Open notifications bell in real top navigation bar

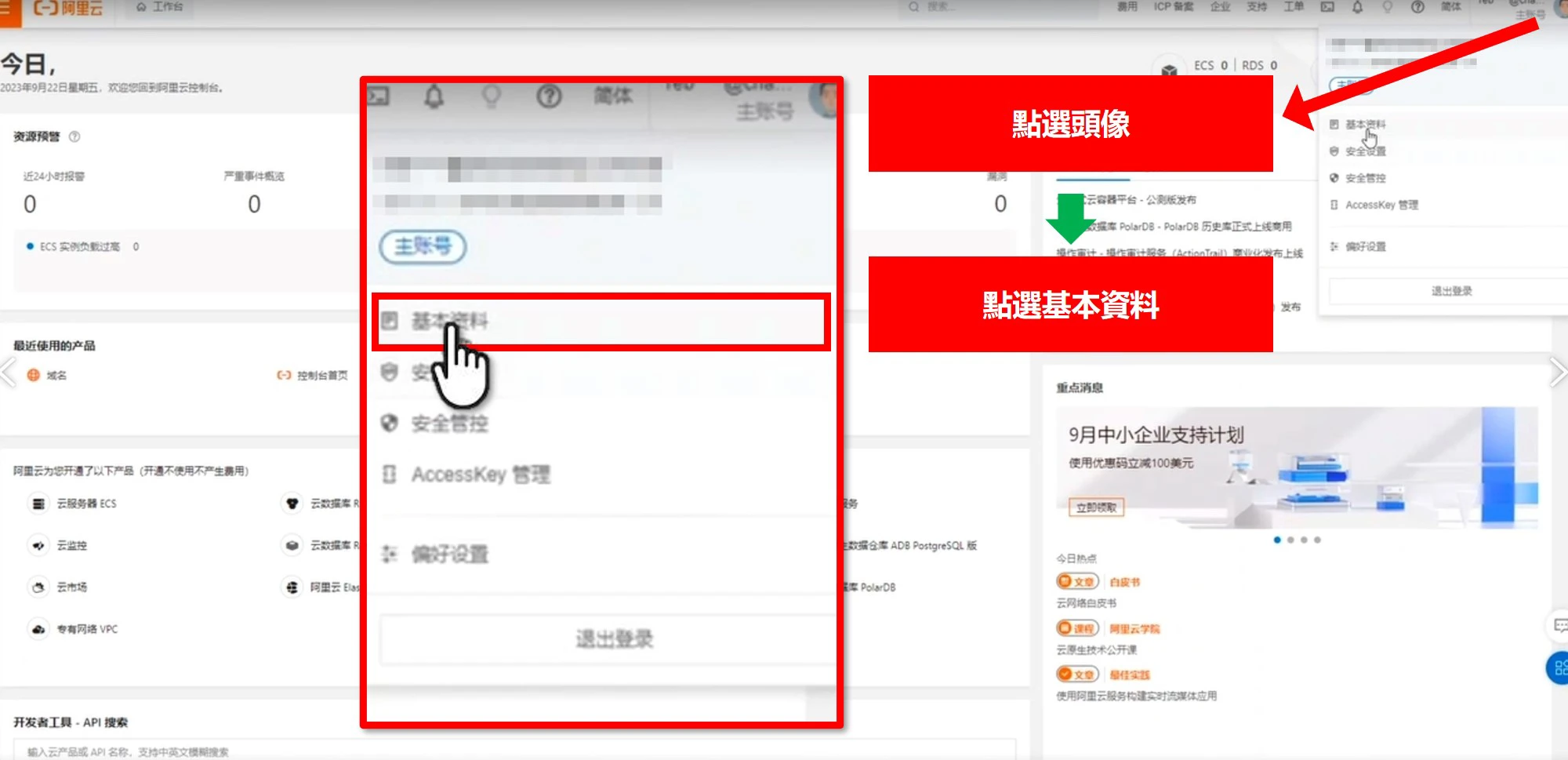pyautogui.click(x=1358, y=7)
